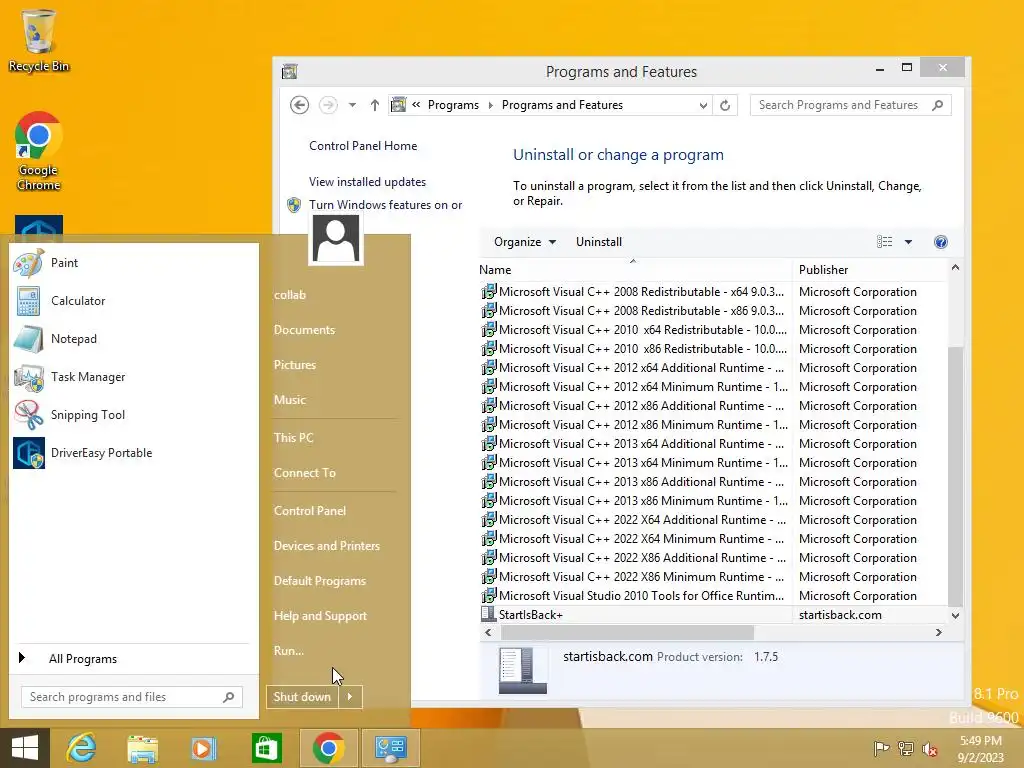Open Help in Programs and Features
The height and width of the screenshot is (768, 1024).
pyautogui.click(x=940, y=242)
